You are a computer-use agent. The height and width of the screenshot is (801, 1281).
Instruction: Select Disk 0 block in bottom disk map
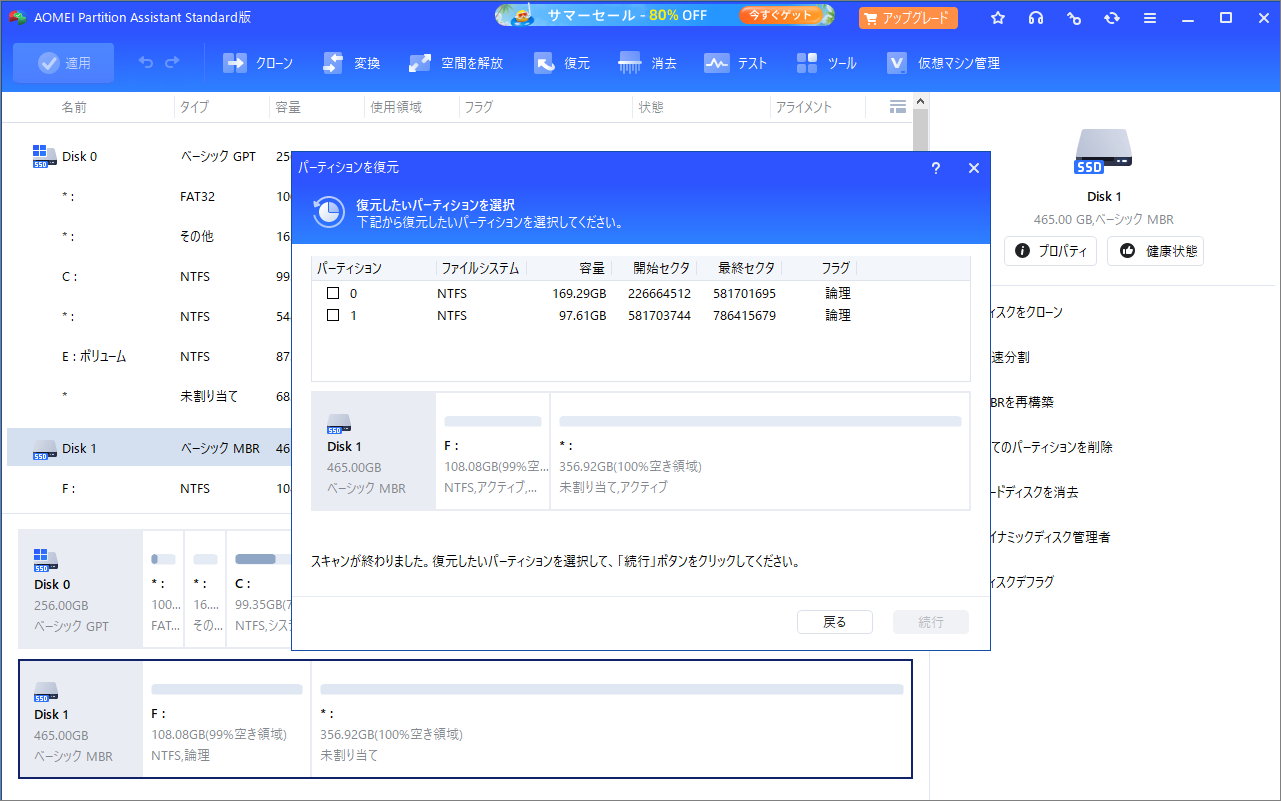(81, 588)
